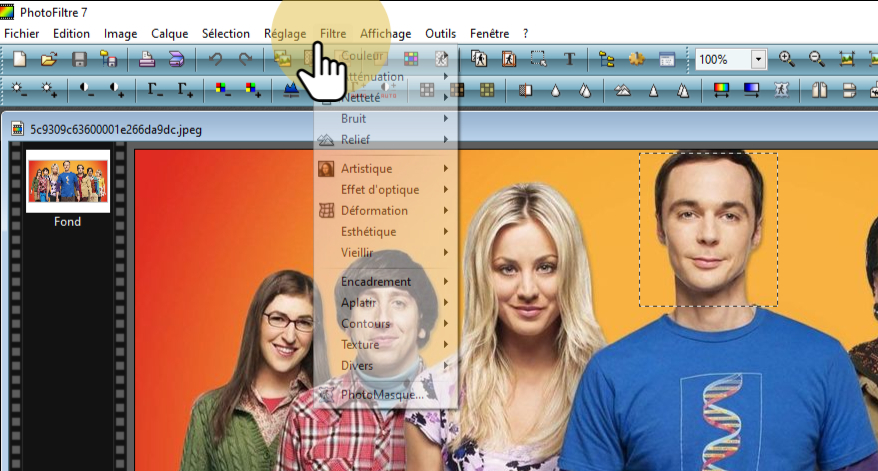Decrease brightness with the sun minus icon
Image resolution: width=878 pixels, height=471 pixels.
pos(20,90)
